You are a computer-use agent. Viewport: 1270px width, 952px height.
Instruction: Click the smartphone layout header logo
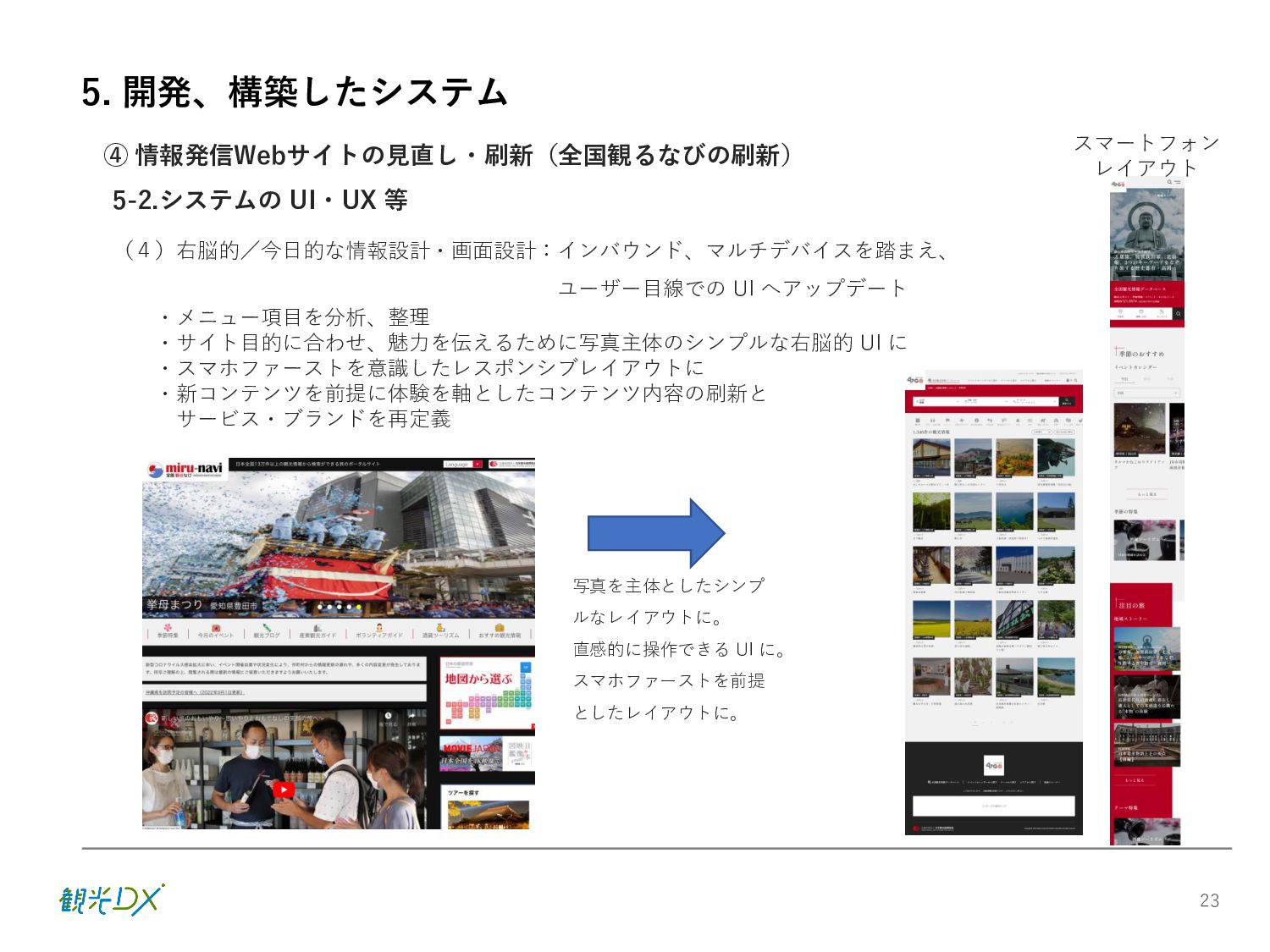click(x=1118, y=183)
